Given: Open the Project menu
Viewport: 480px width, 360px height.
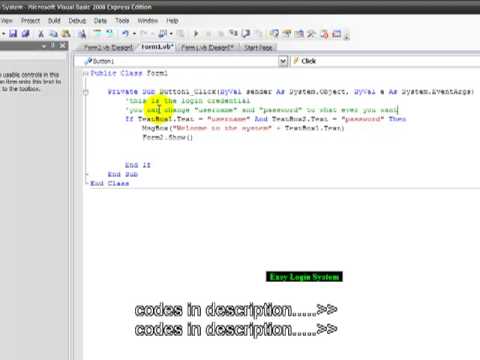Looking at the screenshot, I should 30,21.
